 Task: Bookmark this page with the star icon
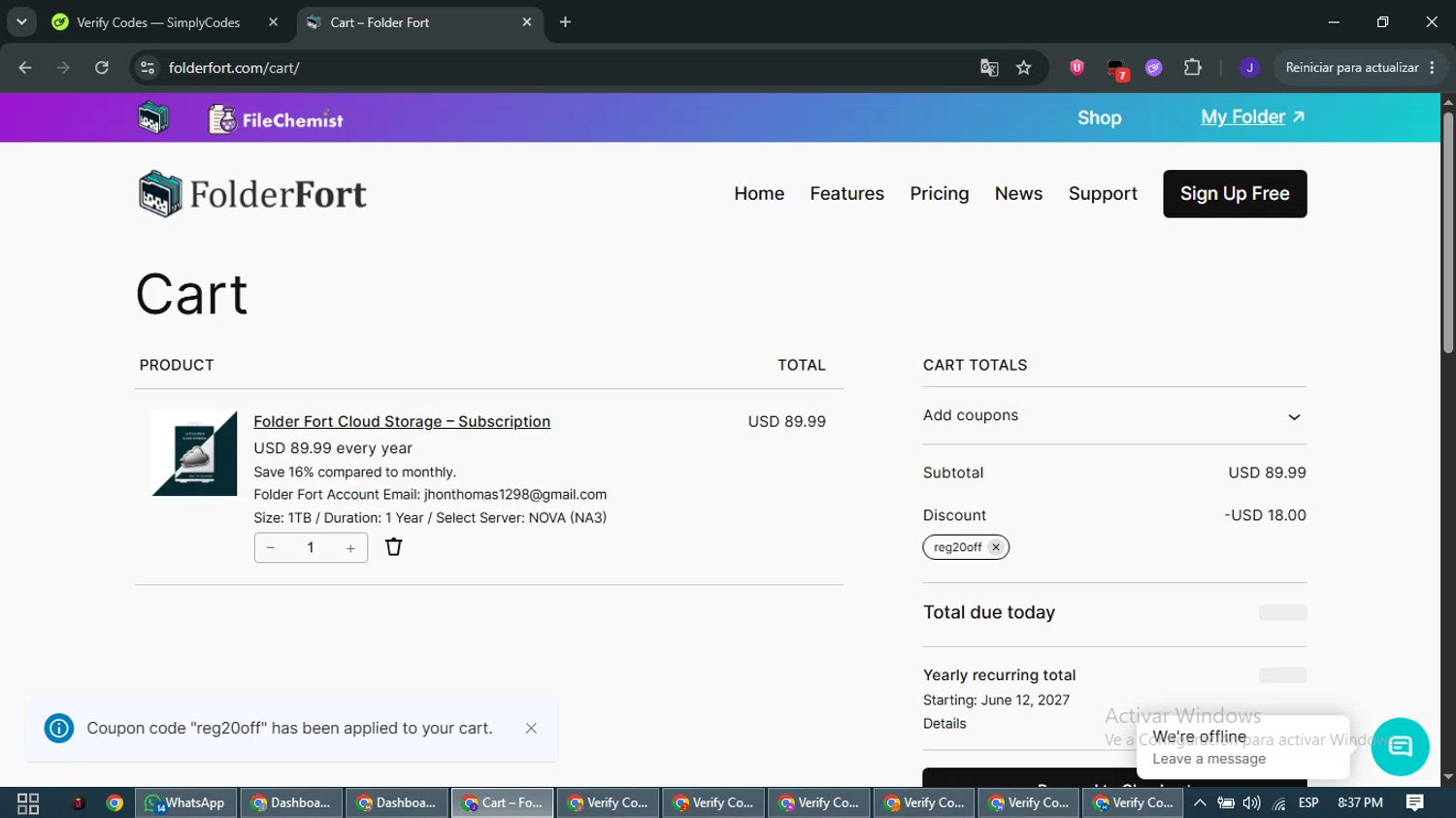1024,68
